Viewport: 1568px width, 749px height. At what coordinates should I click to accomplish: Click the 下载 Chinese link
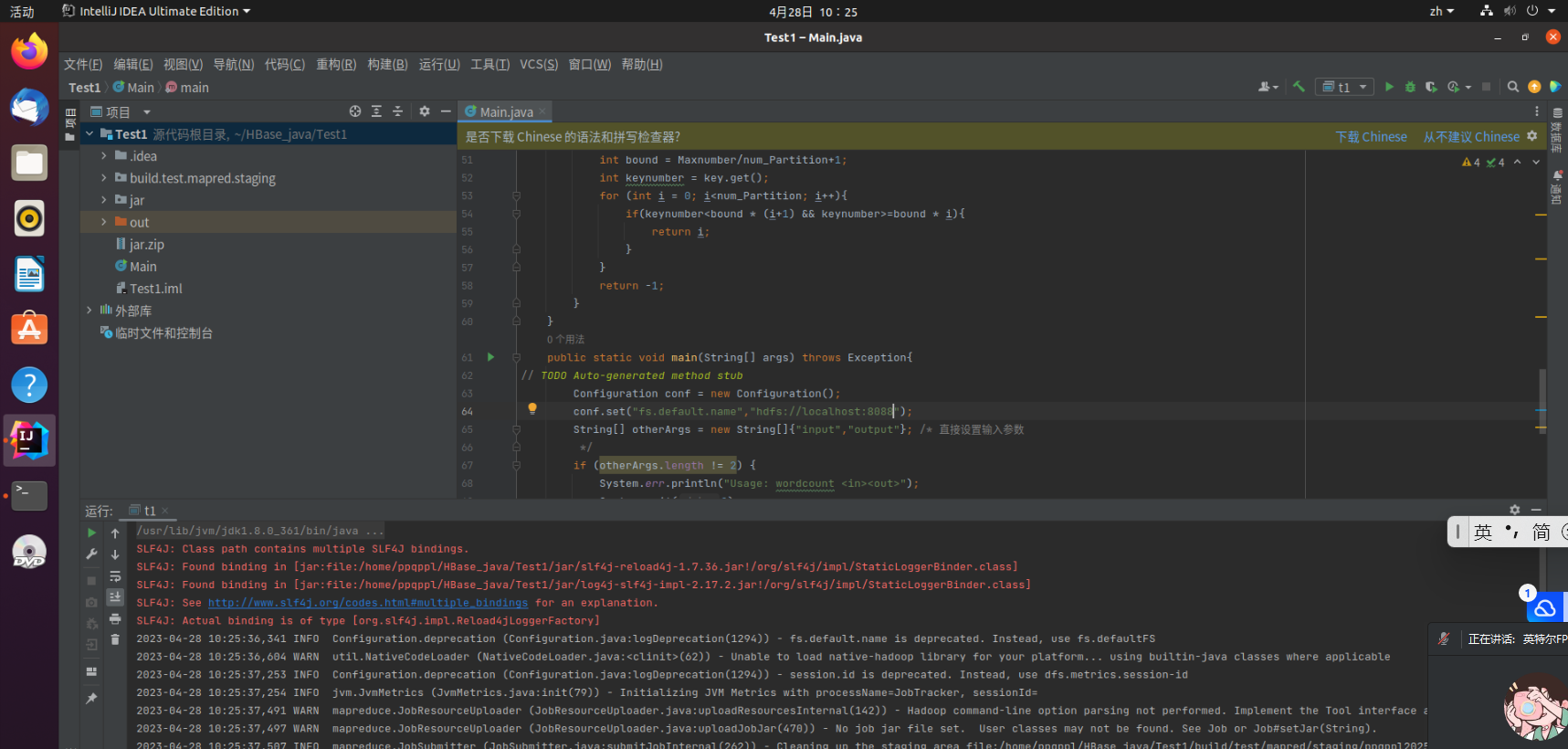(1371, 137)
